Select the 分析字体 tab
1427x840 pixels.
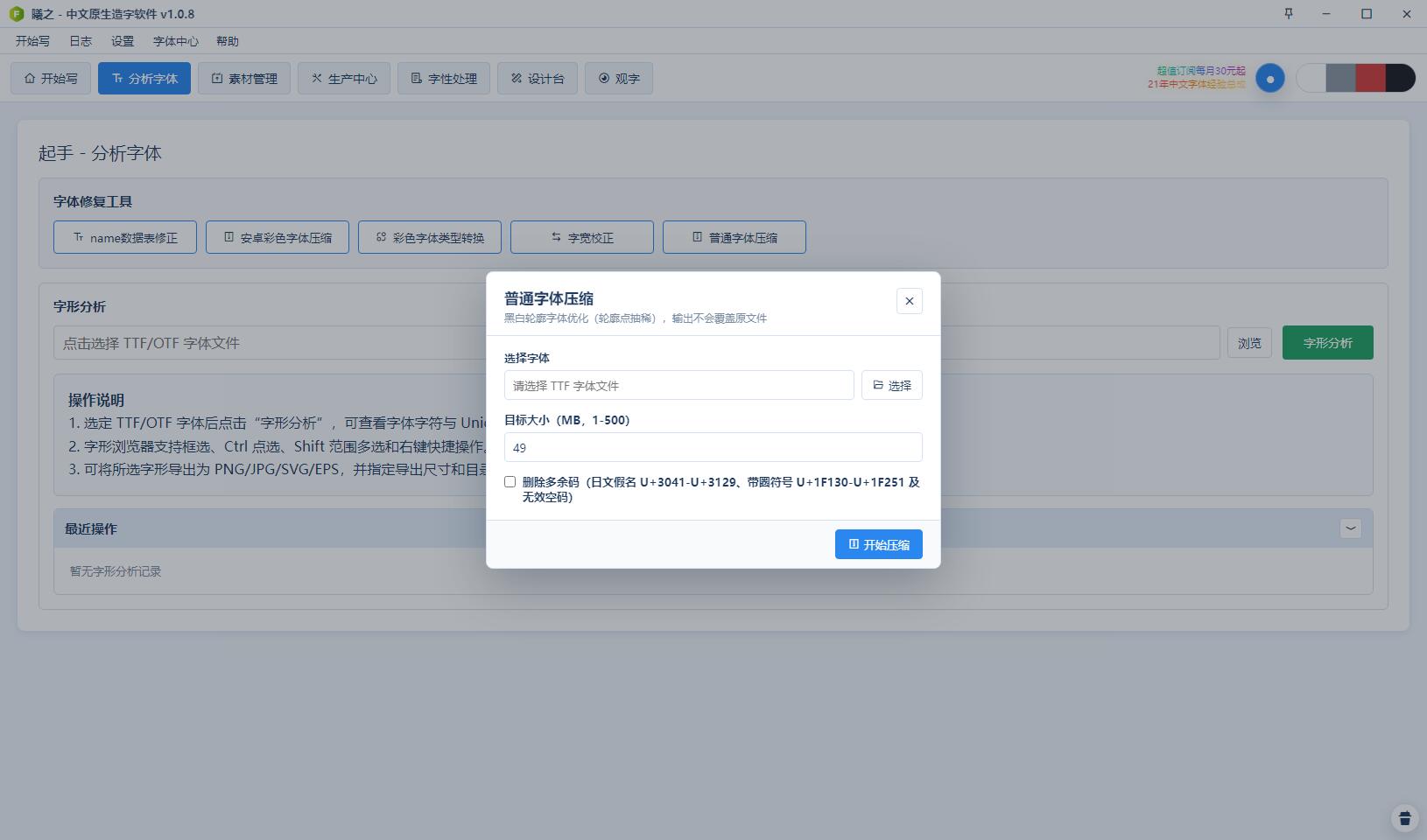pos(144,79)
